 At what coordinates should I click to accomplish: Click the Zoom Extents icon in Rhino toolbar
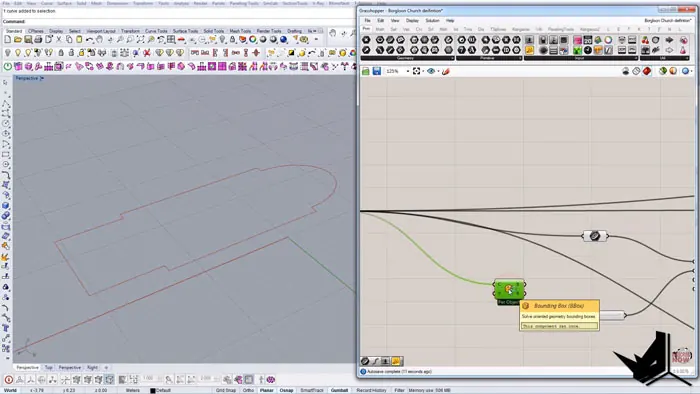(x=140, y=40)
